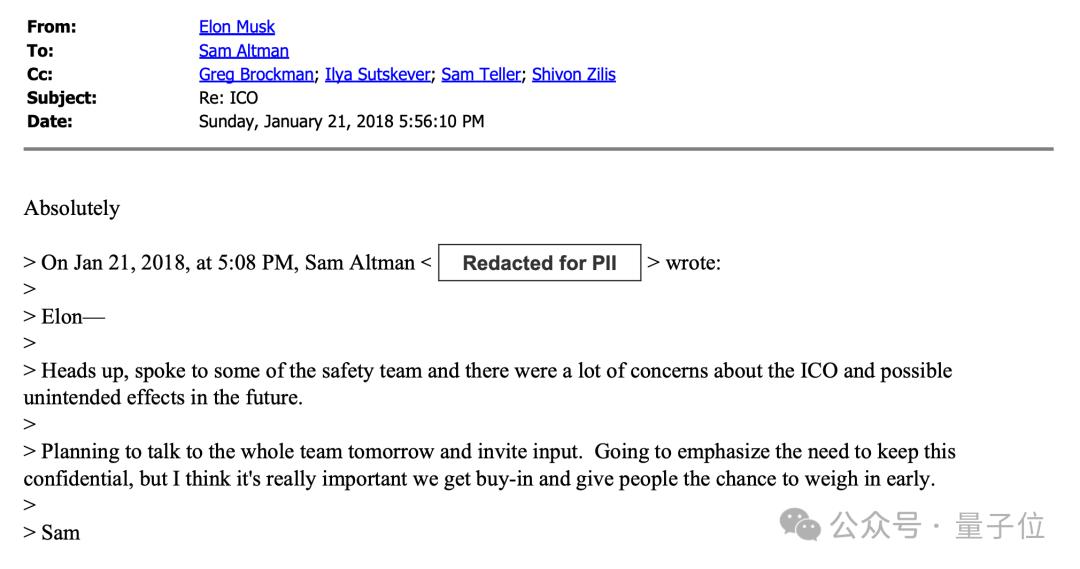
Task: Click the Subject: header label
Action: [62, 98]
